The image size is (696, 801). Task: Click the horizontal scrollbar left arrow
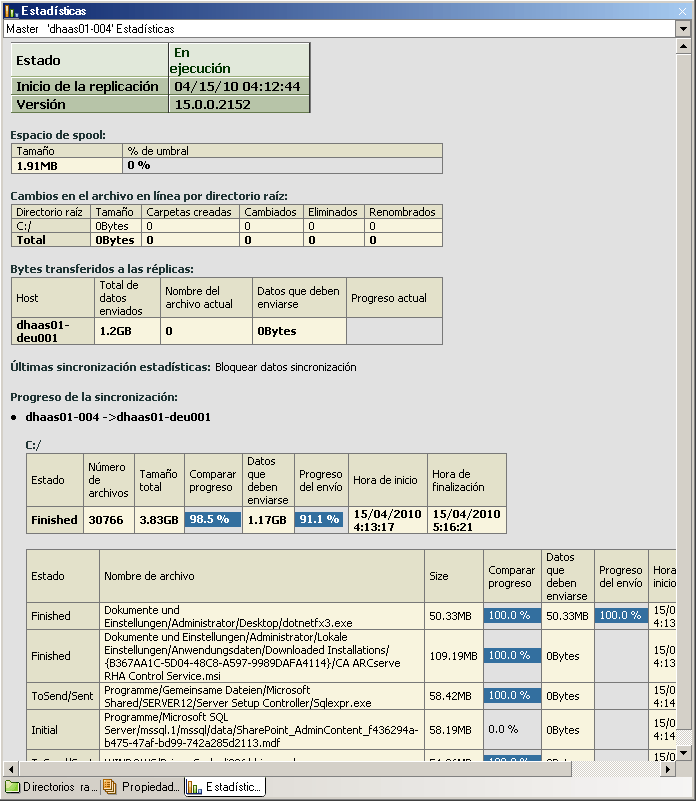(x=11, y=769)
